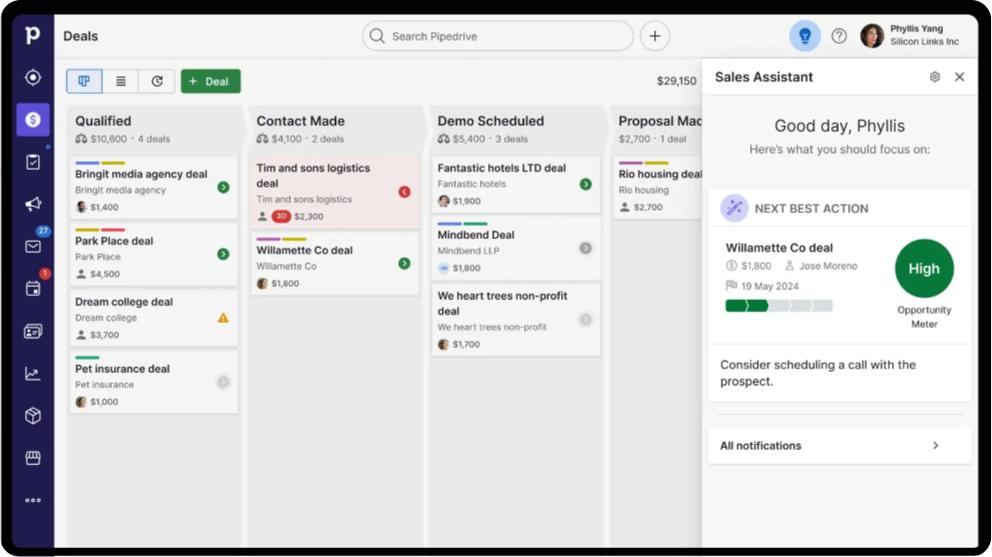Open the more options ellipsis in sidebar
Viewport: 992px width, 557px height.
coord(33,500)
